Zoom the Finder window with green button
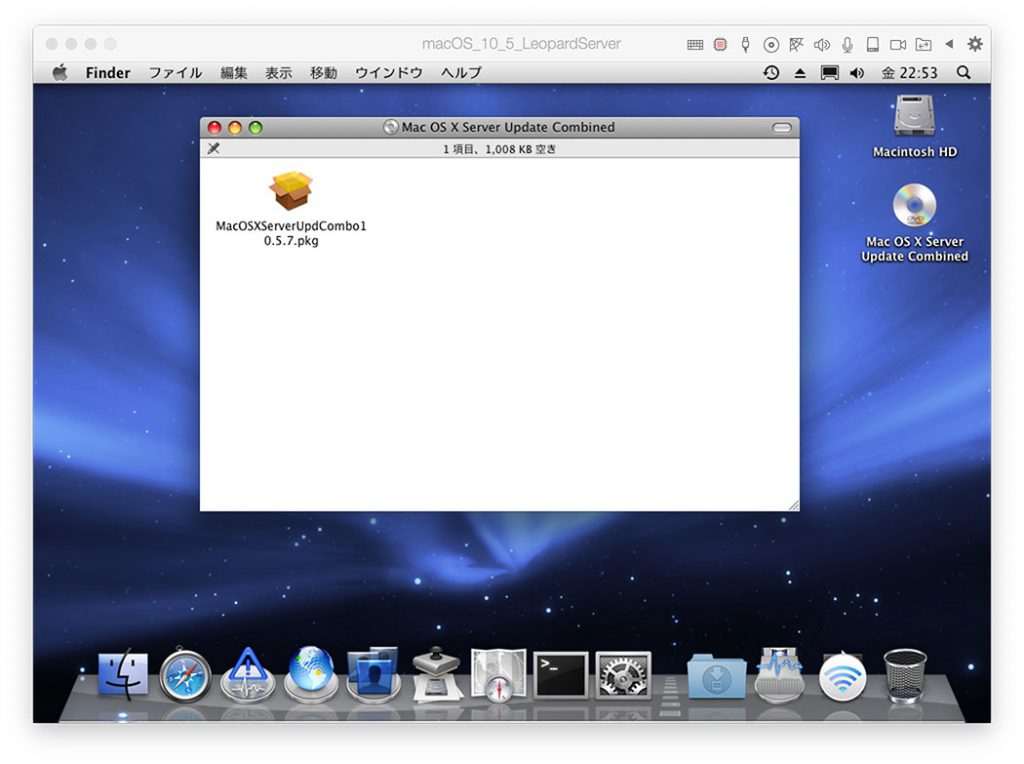Viewport: 1024px width, 764px height. click(255, 127)
